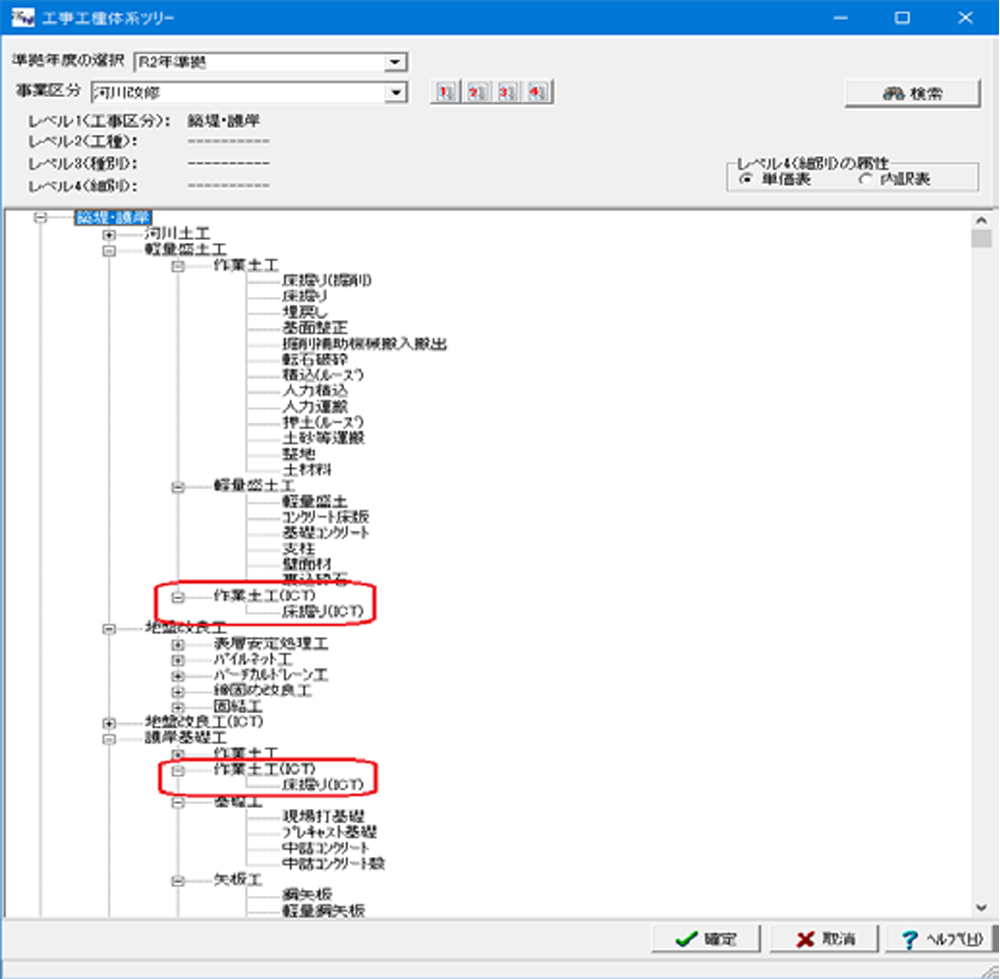Select the 矢板工 tree item

[238, 881]
